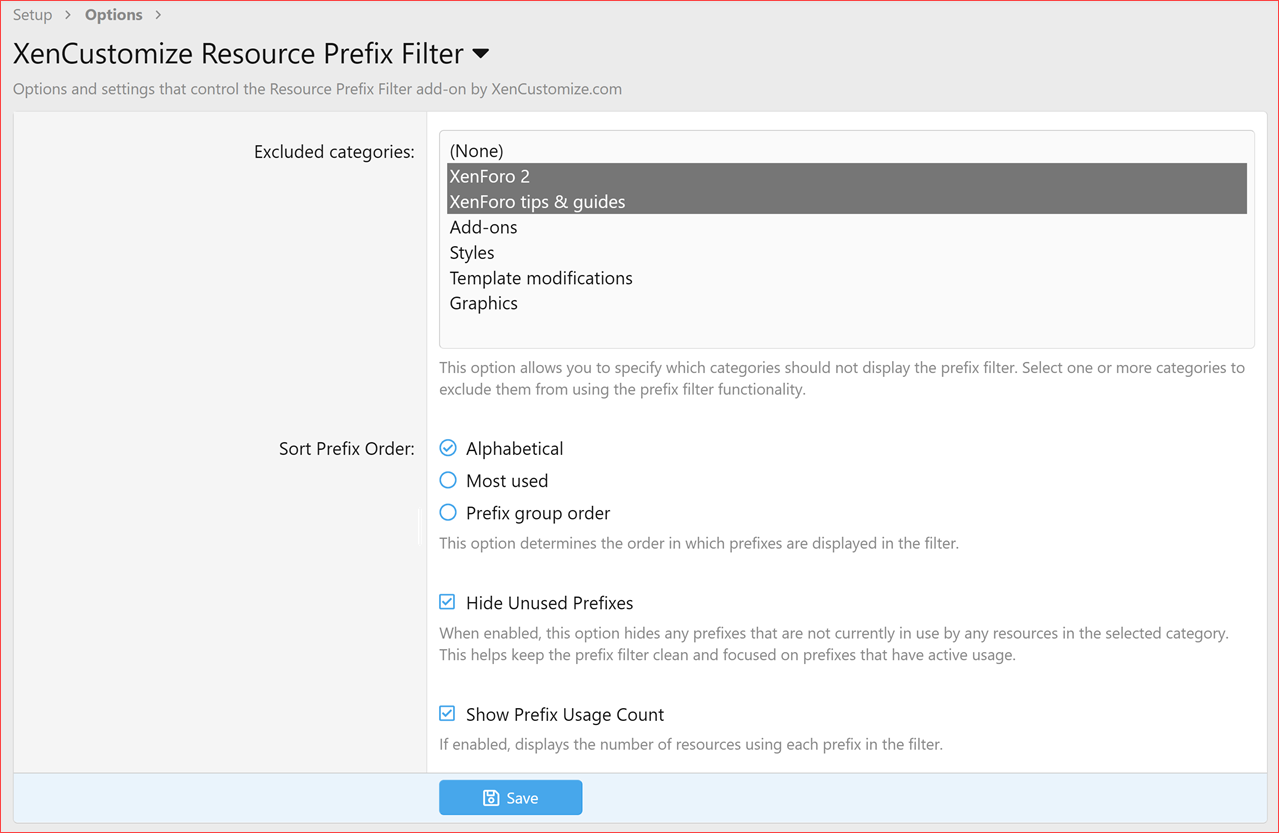Click the XenCustomize Resource Prefix Filter heading
The width and height of the screenshot is (1279, 833).
pyautogui.click(x=238, y=53)
